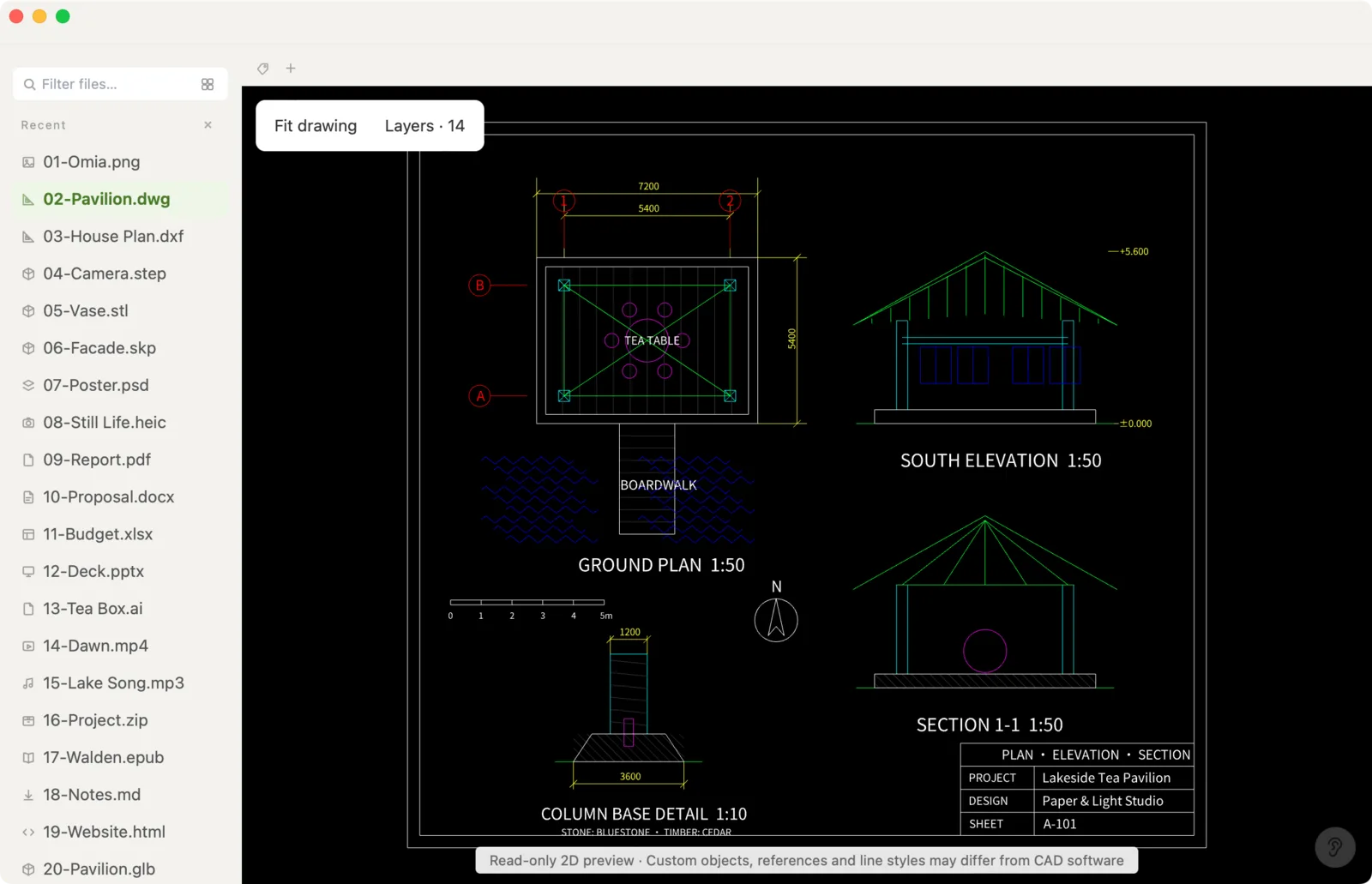Click the book icon beside 17-Walden.epub
Viewport: 1372px width, 884px height.
click(x=28, y=758)
